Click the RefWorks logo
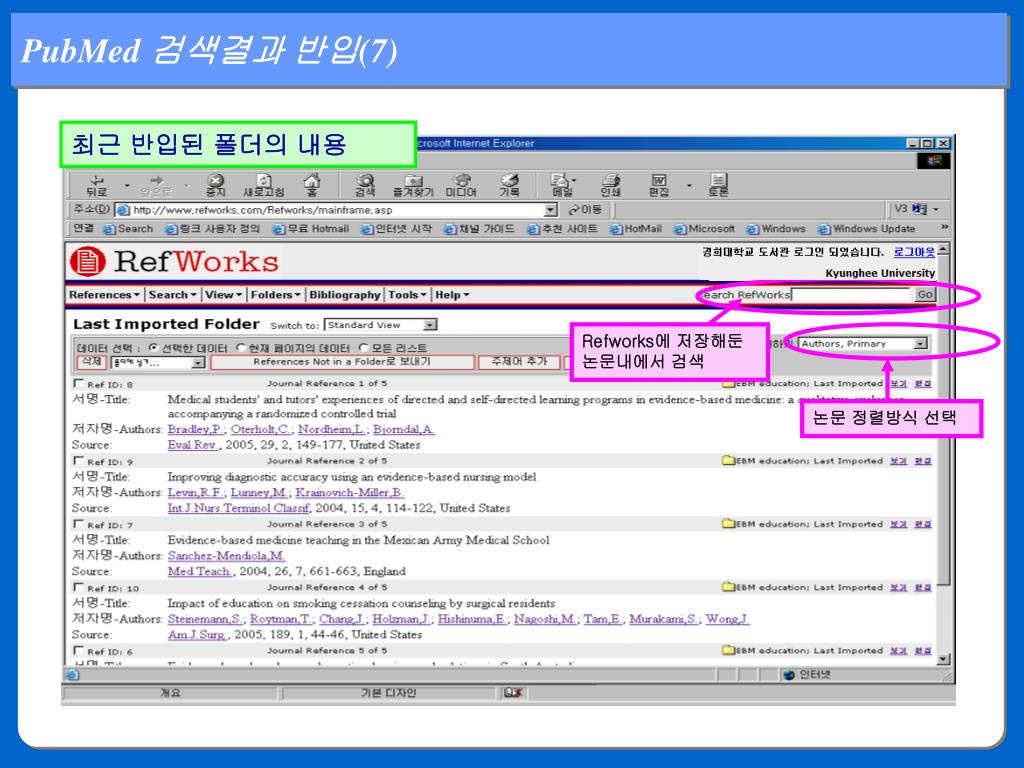1024x768 pixels. pyautogui.click(x=174, y=261)
